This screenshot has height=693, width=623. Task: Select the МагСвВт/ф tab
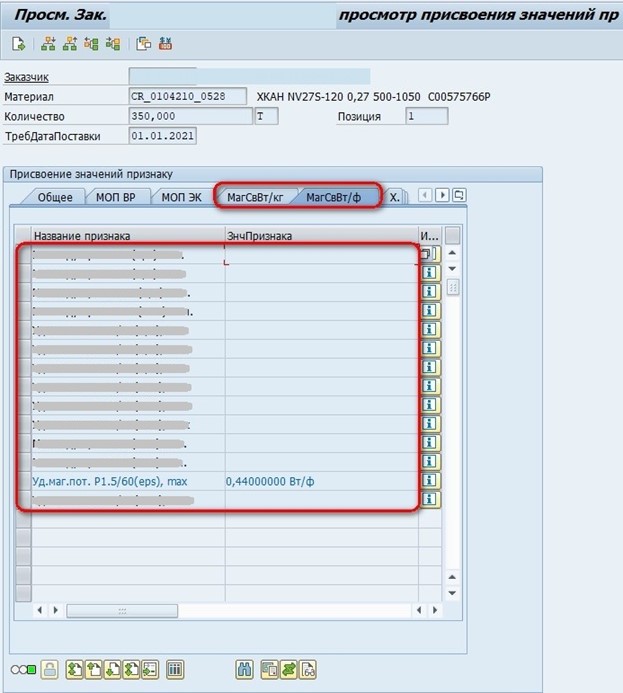pyautogui.click(x=334, y=197)
